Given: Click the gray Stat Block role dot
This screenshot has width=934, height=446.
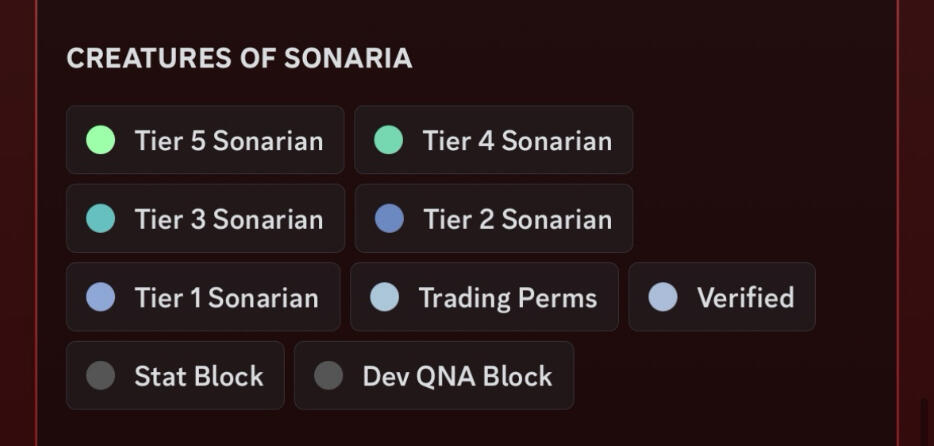Looking at the screenshot, I should point(100,375).
